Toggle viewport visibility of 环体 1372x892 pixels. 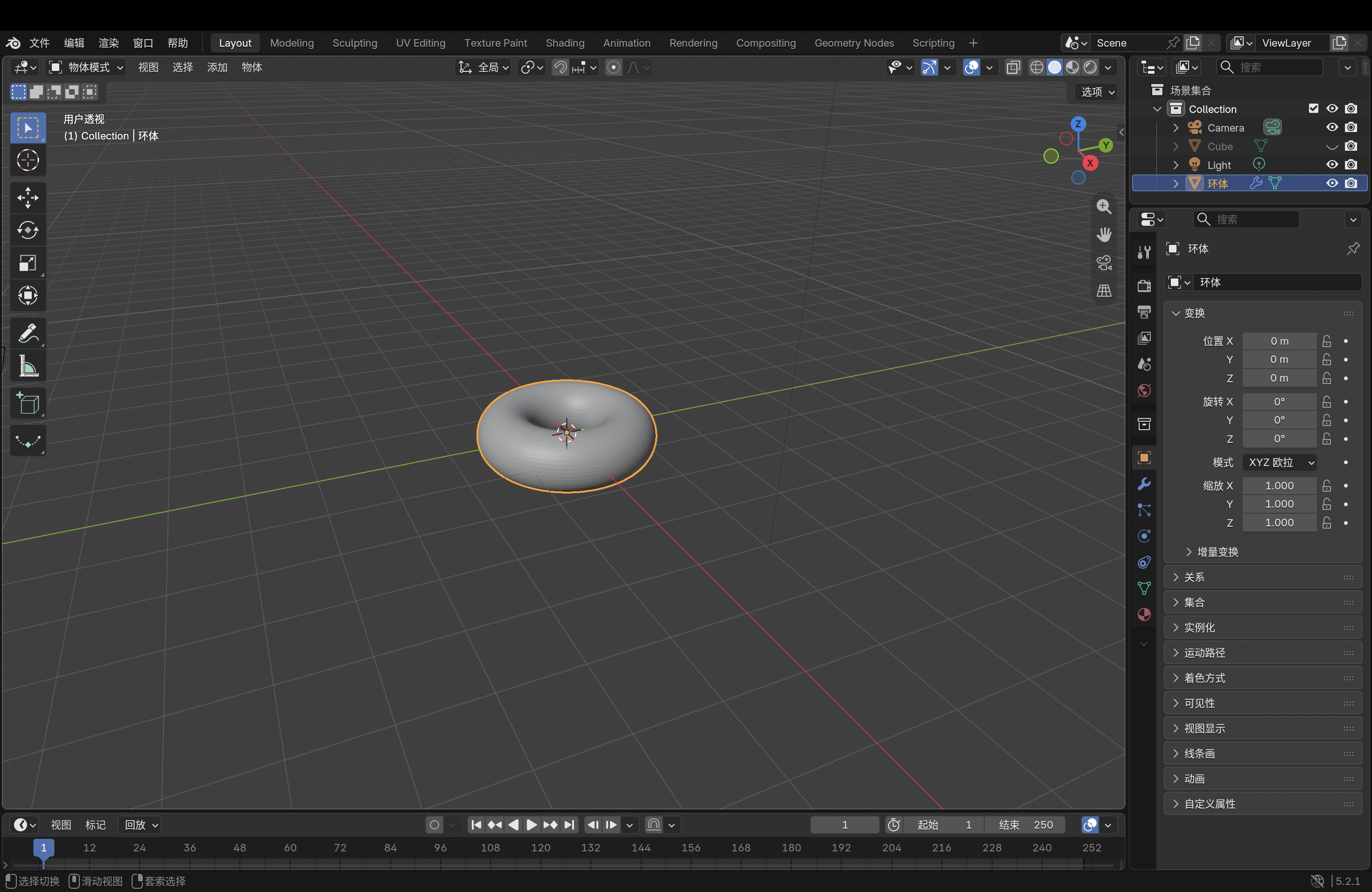pos(1332,183)
